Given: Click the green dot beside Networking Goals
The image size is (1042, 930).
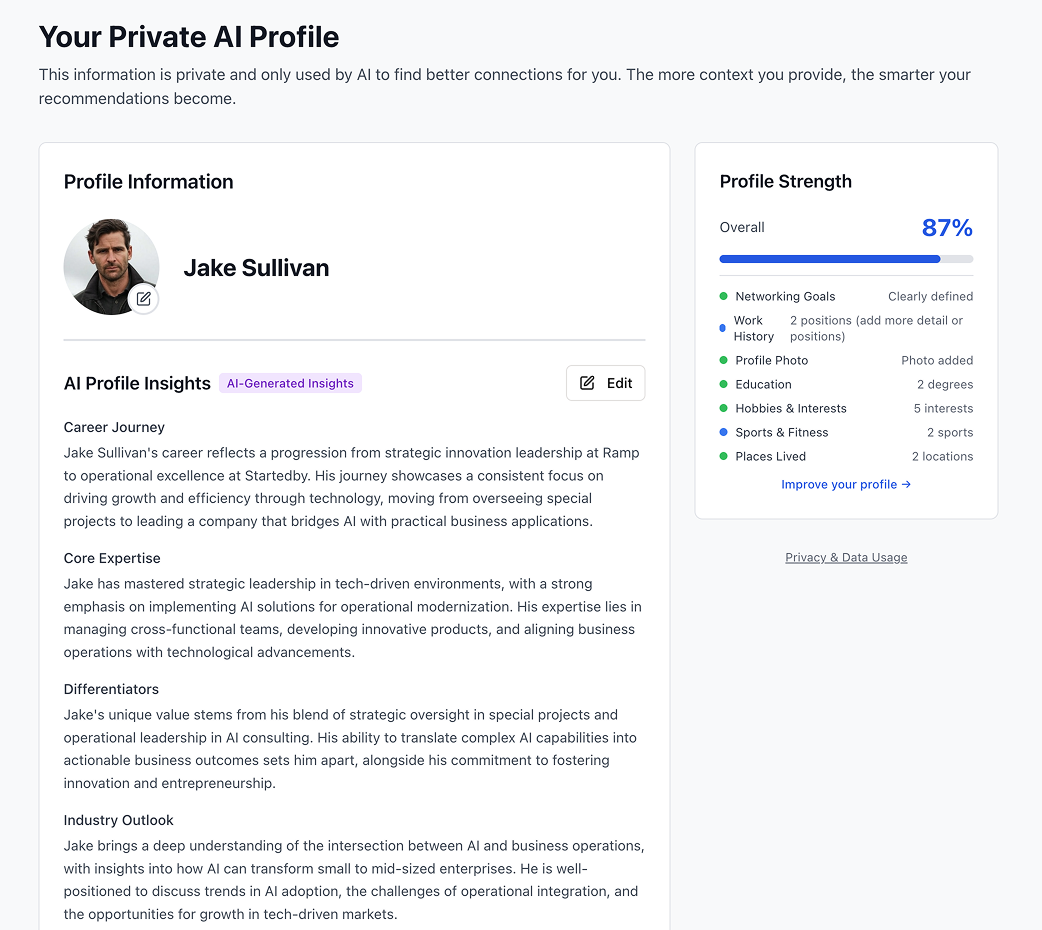Looking at the screenshot, I should [723, 296].
